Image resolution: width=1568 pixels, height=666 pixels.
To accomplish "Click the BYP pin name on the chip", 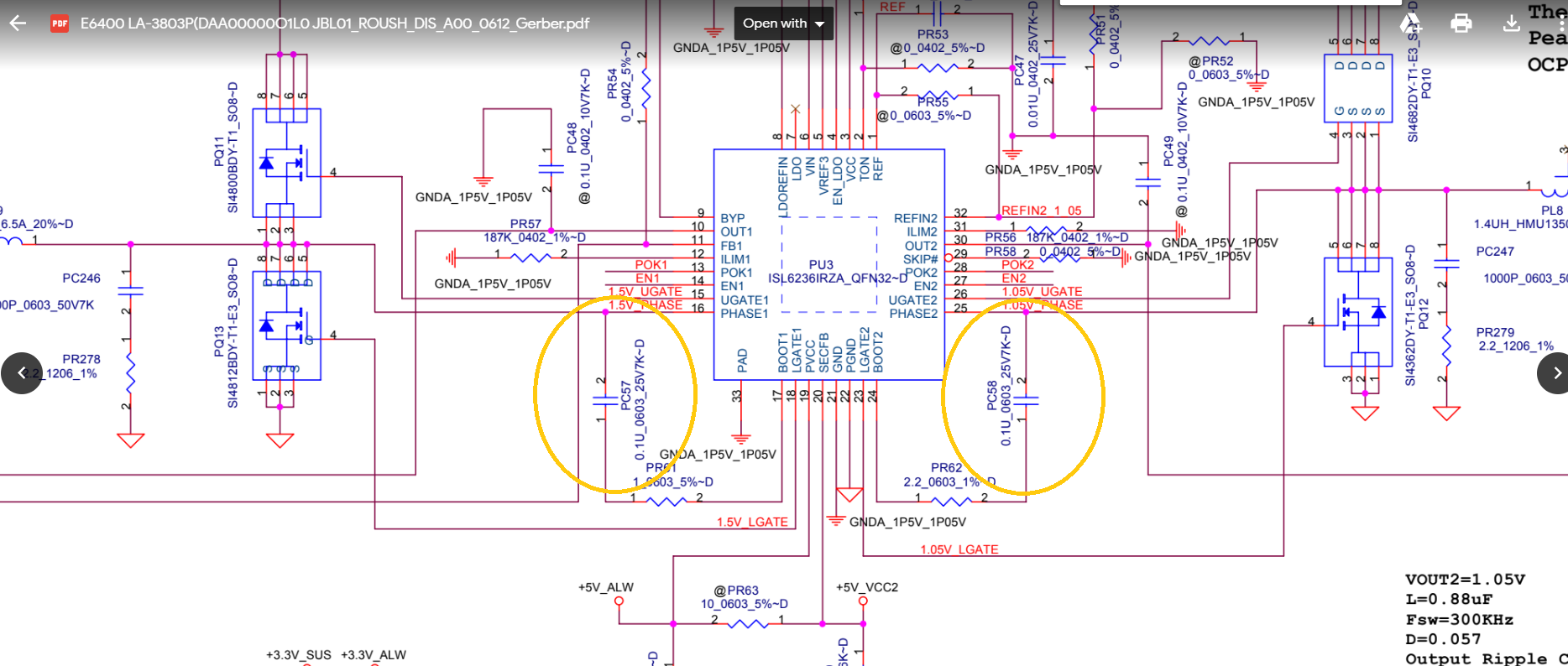I will (x=733, y=218).
